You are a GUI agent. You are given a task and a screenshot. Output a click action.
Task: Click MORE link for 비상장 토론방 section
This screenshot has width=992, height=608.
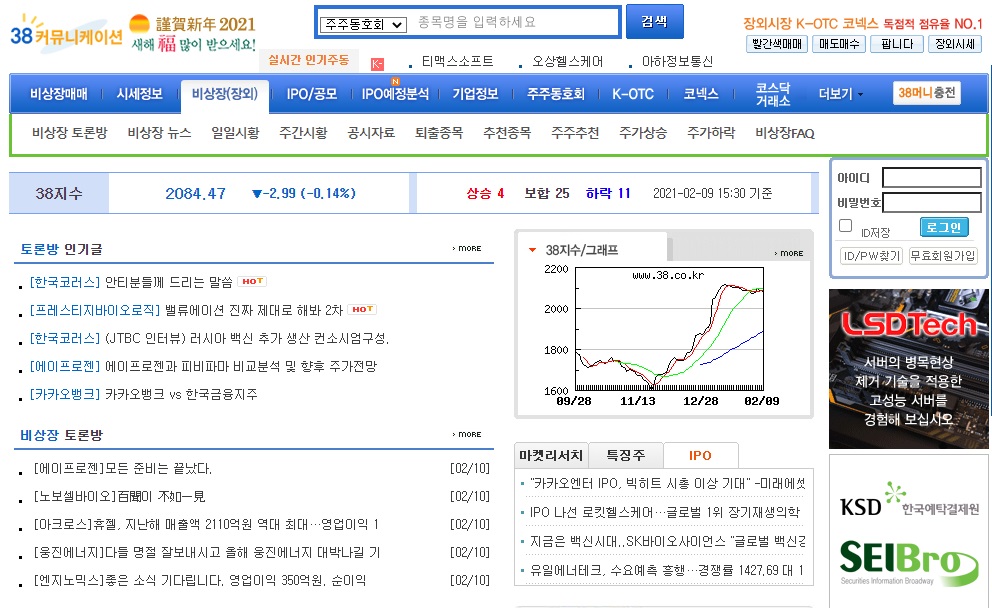(x=467, y=434)
